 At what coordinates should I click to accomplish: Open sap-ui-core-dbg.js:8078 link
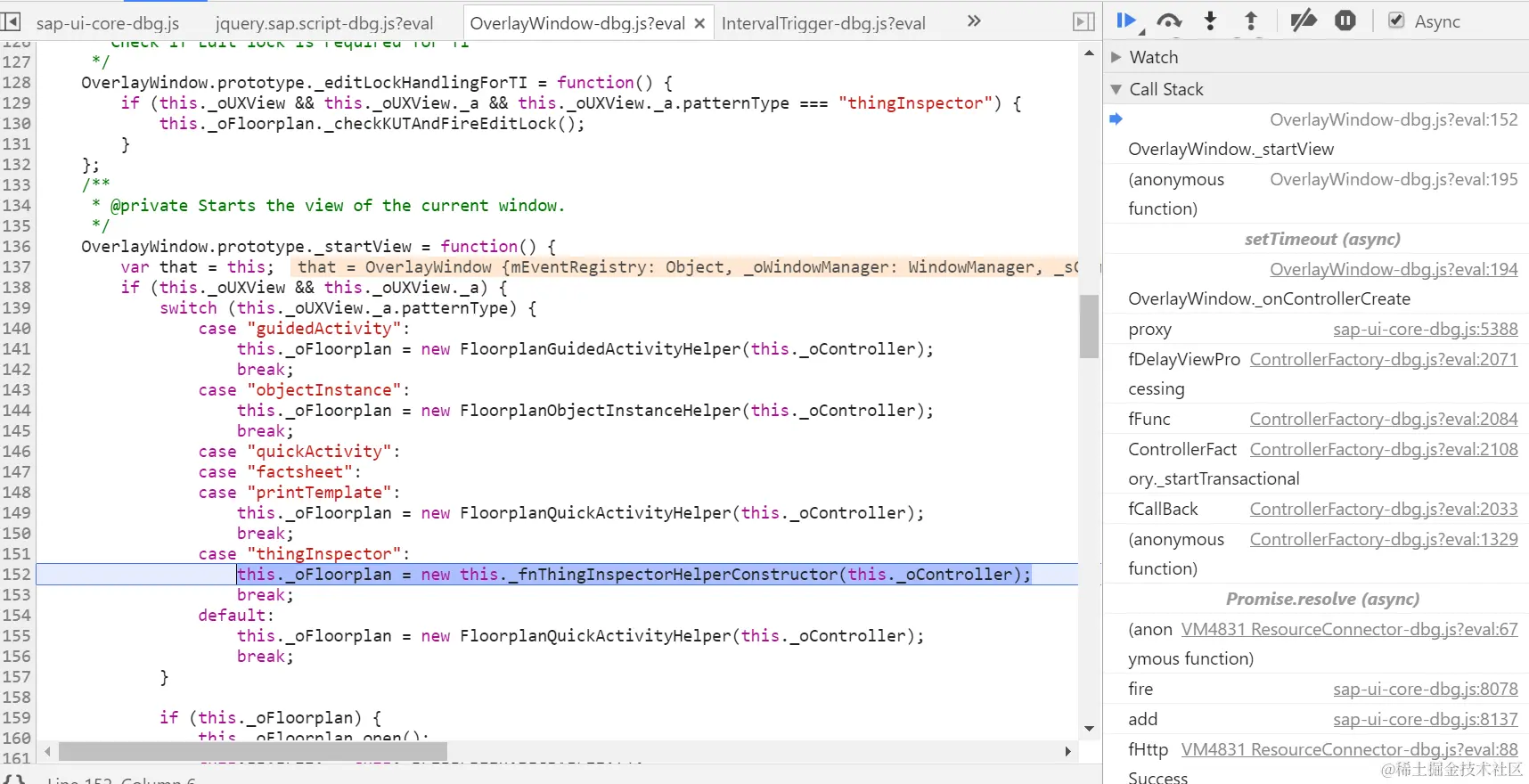(1426, 689)
